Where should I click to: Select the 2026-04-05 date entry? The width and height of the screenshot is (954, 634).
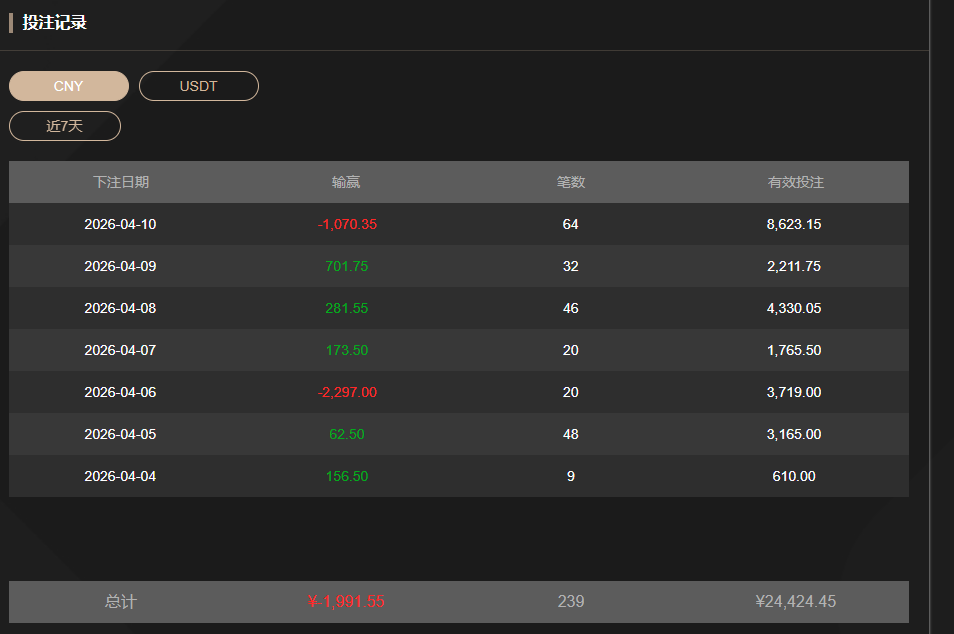pos(120,434)
